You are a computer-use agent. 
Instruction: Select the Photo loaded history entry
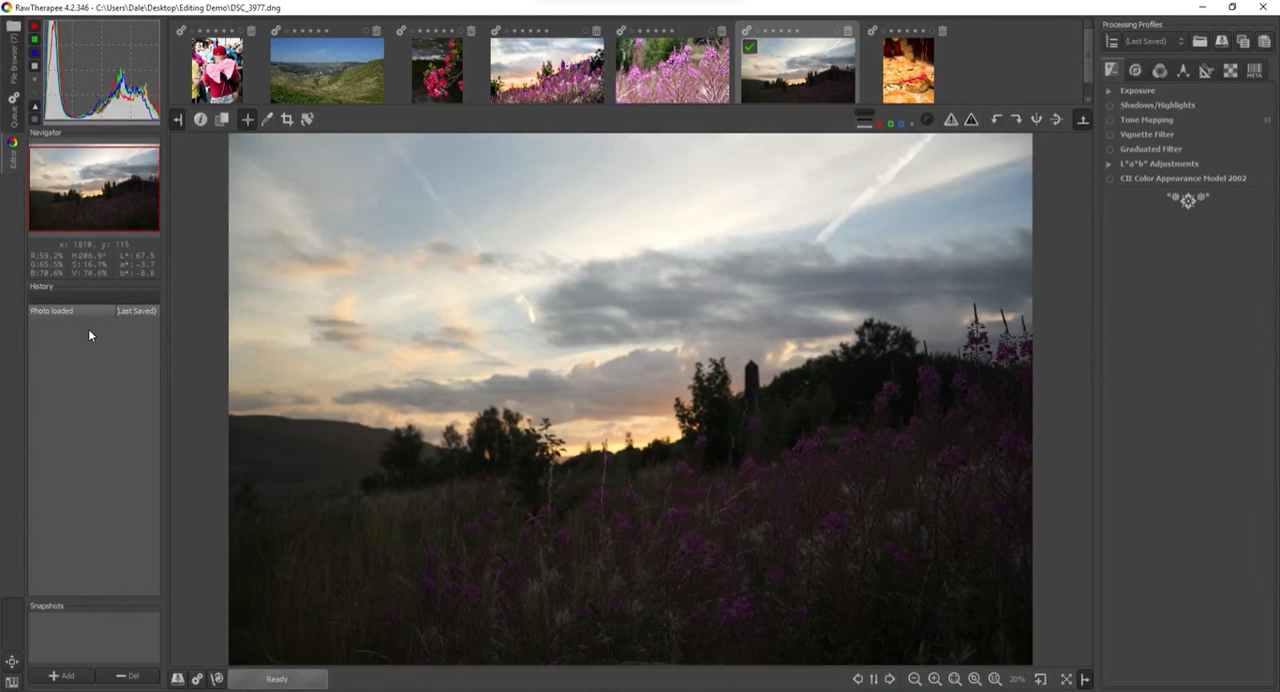pos(93,311)
